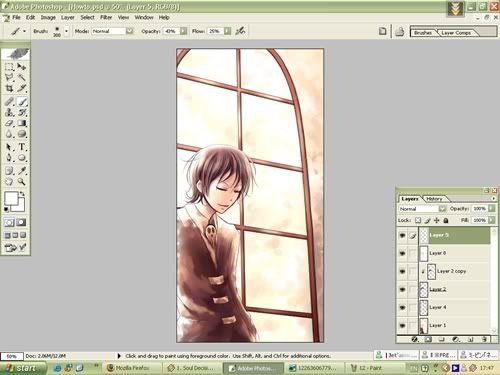Open the layer Fill slider arrow
Screen dimensions: 500x375
tap(492, 220)
